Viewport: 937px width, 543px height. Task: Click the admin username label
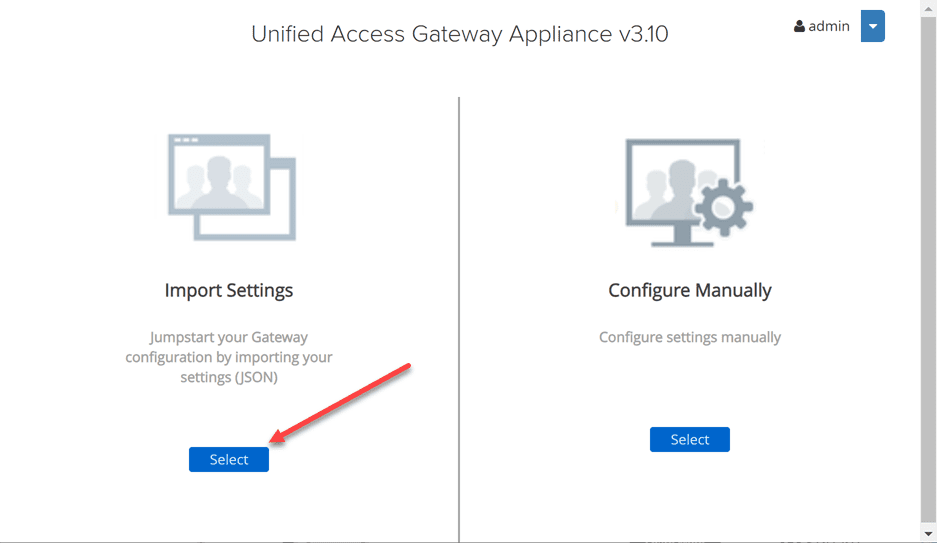(829, 27)
